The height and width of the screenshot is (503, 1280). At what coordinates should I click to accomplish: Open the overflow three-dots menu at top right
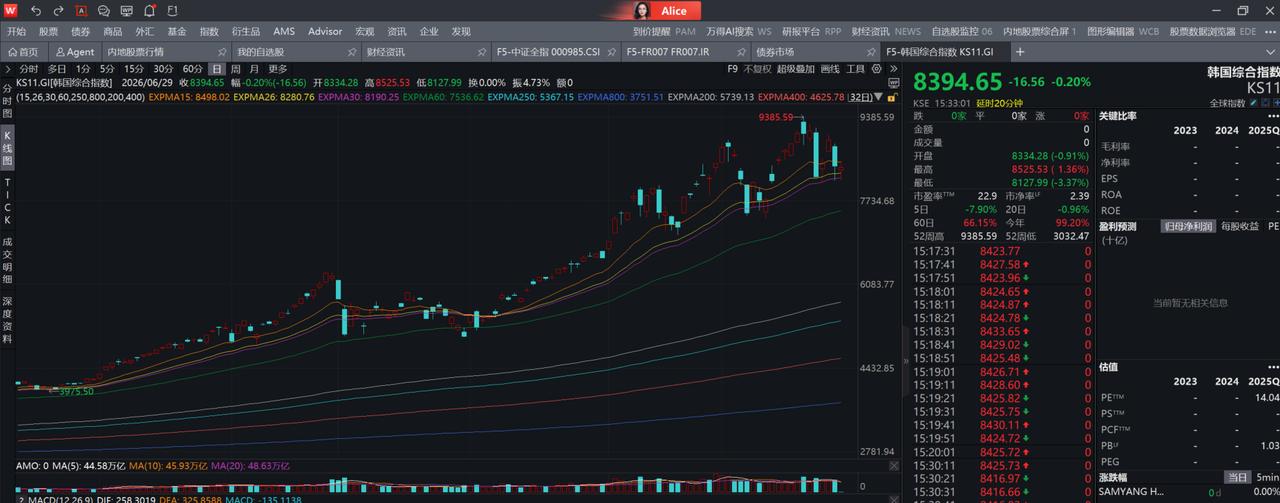1272,31
